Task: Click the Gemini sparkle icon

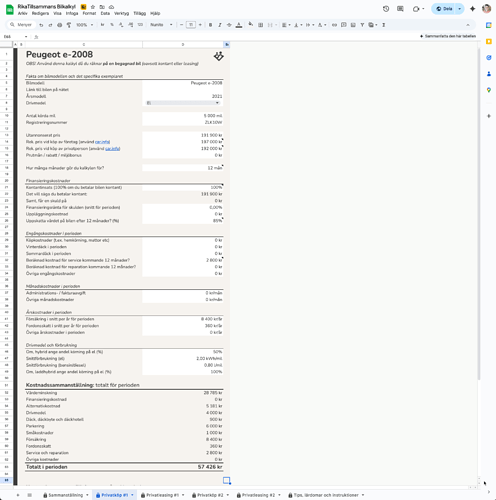Action: click(x=472, y=9)
